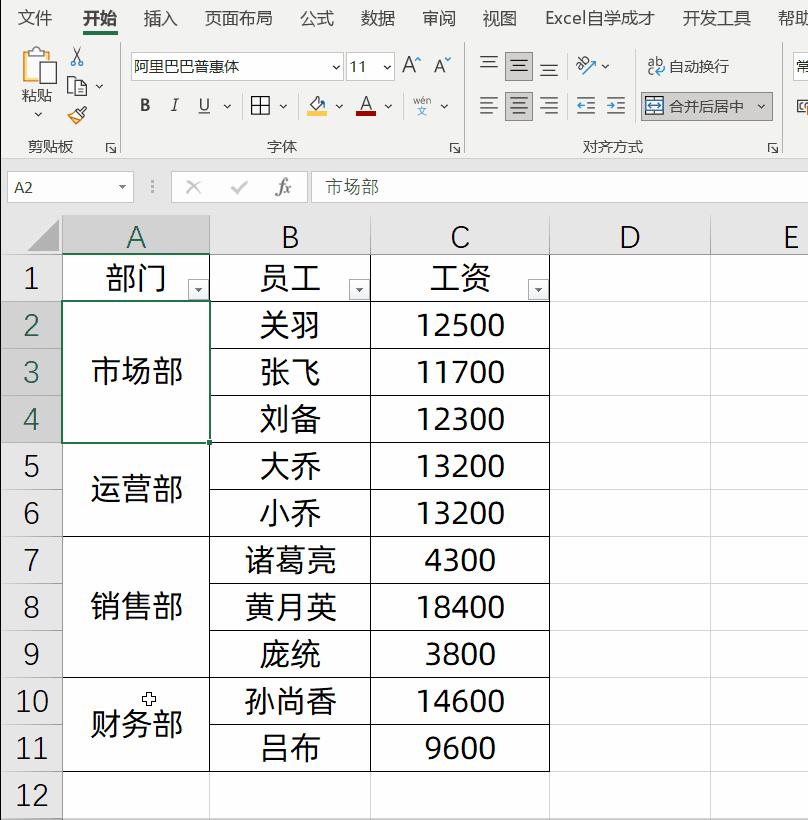Image resolution: width=808 pixels, height=820 pixels.
Task: Click the Insert Function fx button
Action: pos(283,187)
